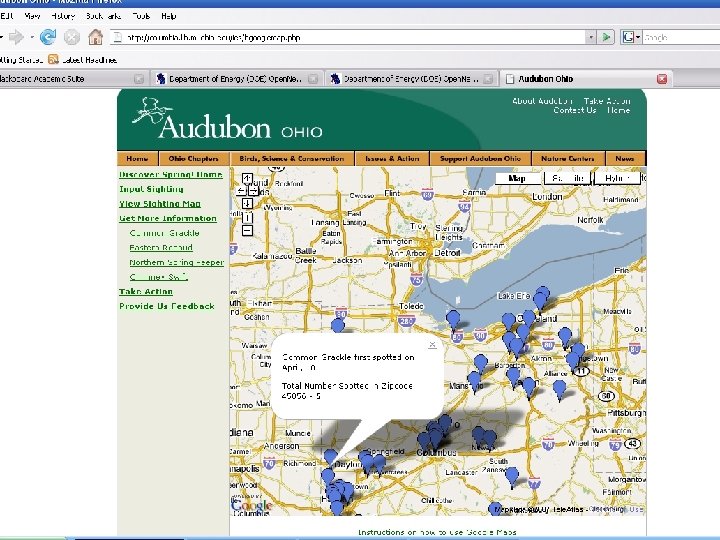The height and width of the screenshot is (540, 720).
Task: Click the Get More Information link
Action: 168,219
